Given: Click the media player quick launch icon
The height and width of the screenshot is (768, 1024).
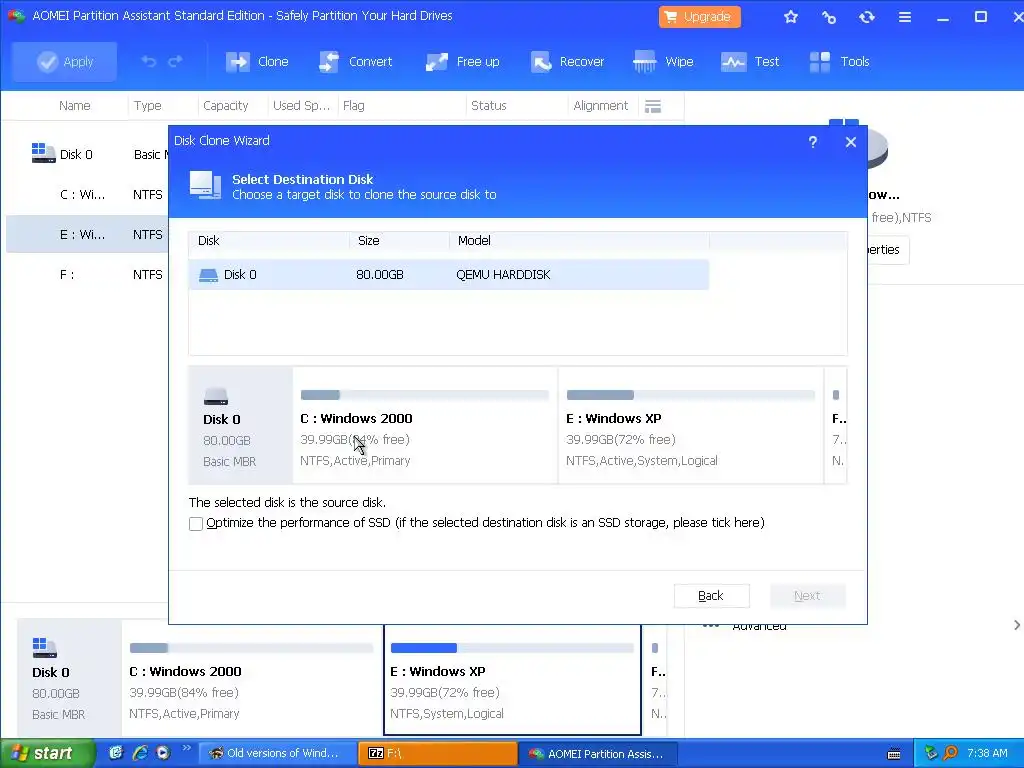Looking at the screenshot, I should coord(163,753).
